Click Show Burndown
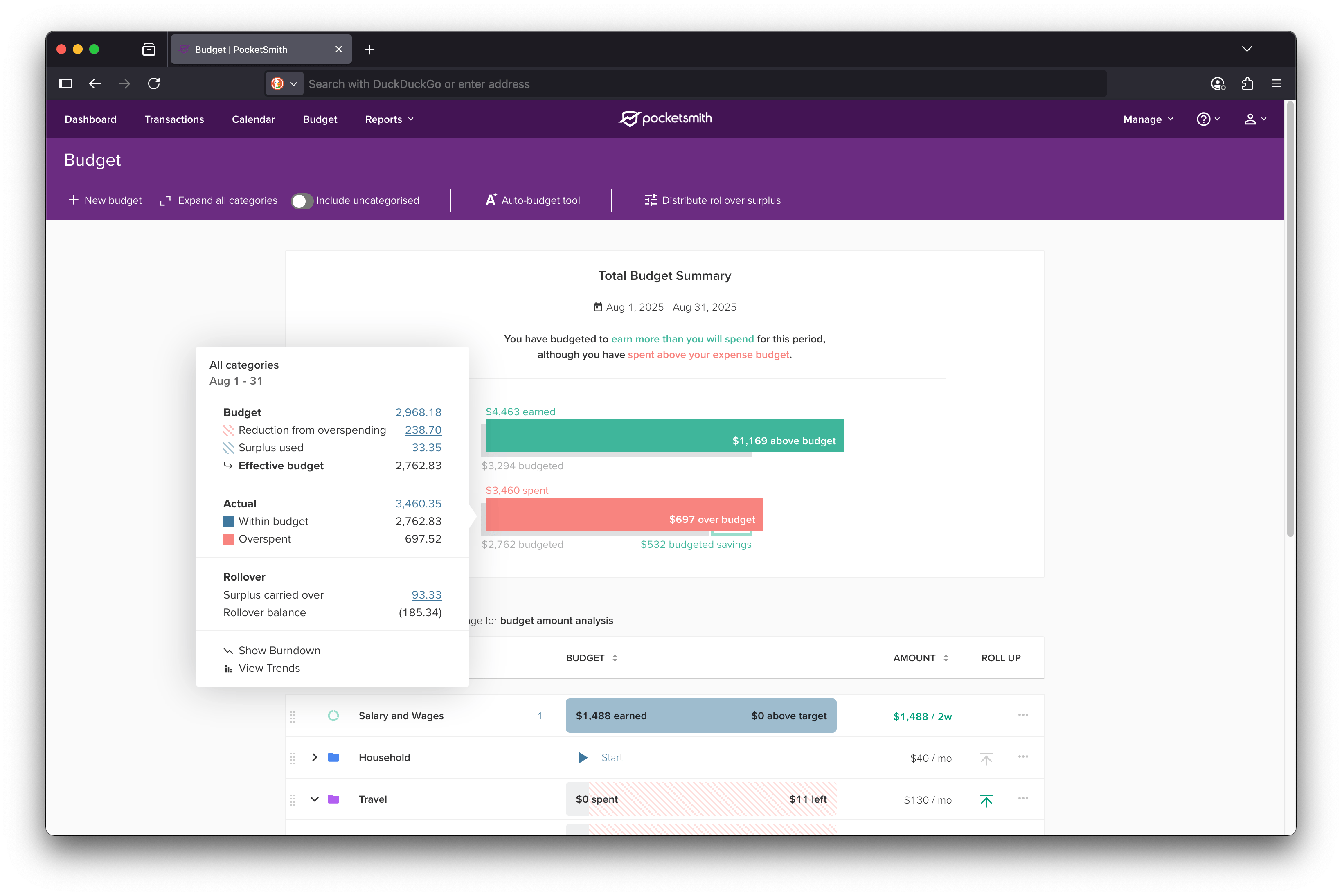Viewport: 1342px width, 896px height. click(x=272, y=650)
